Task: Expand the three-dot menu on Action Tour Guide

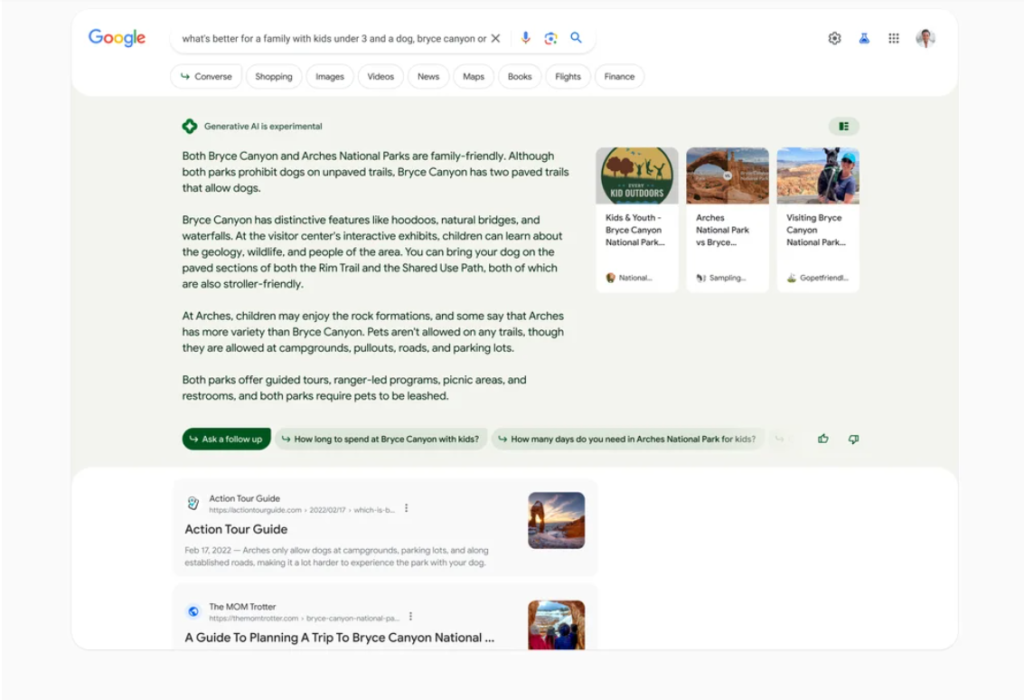Action: click(x=406, y=509)
